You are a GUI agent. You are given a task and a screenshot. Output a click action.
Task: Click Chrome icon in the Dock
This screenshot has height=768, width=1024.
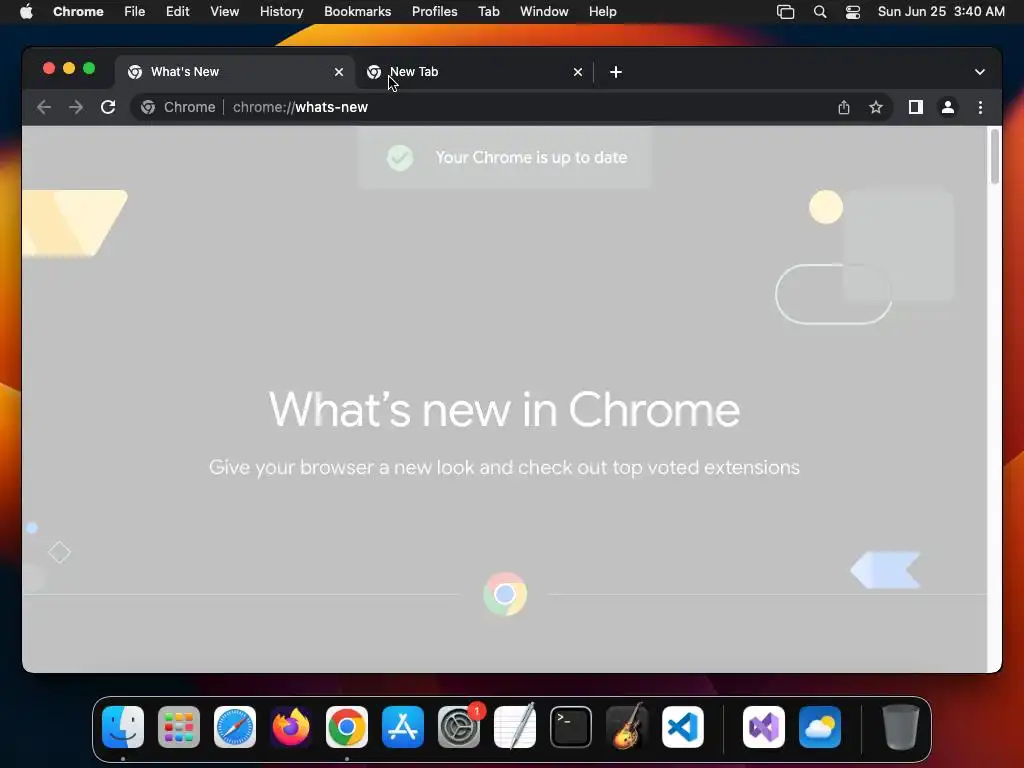[x=347, y=727]
